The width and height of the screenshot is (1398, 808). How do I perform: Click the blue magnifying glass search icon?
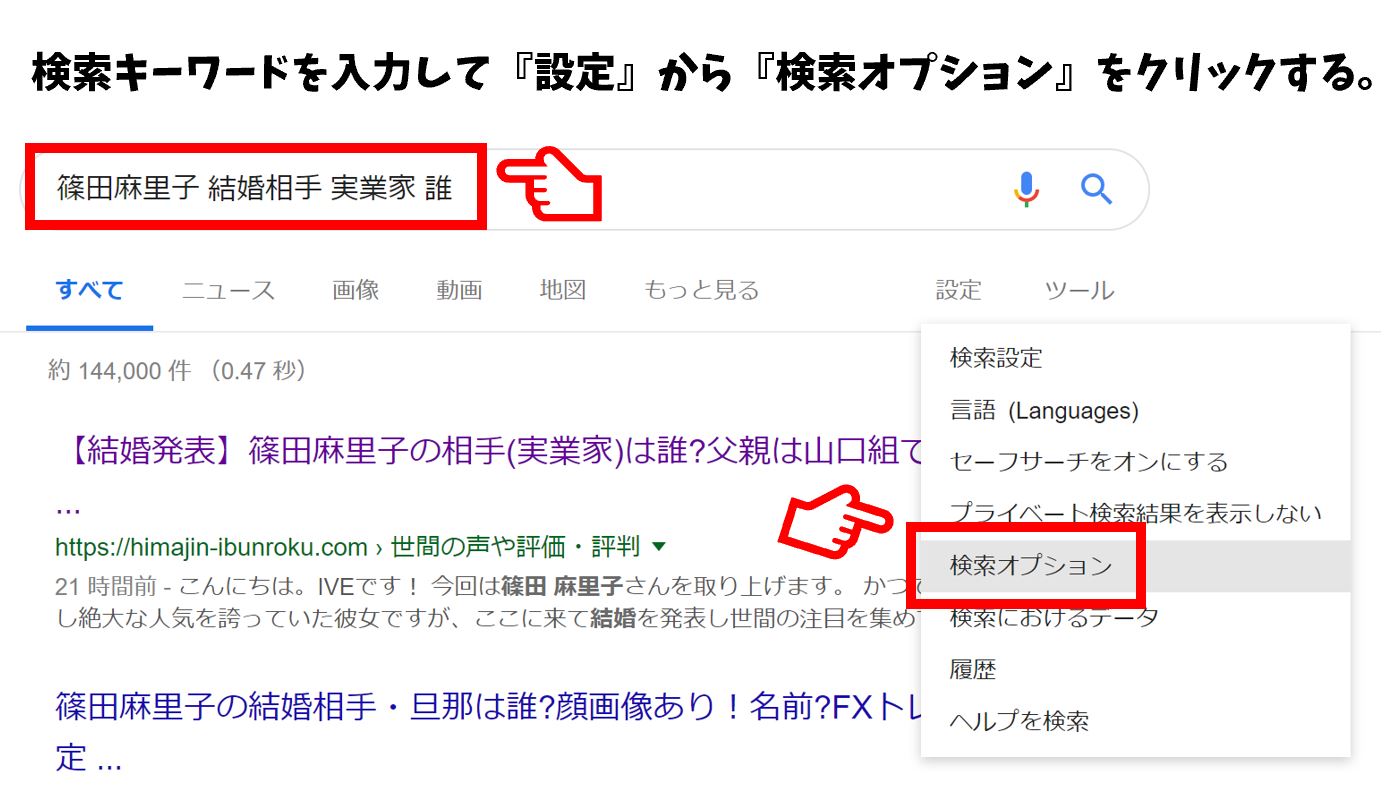click(1096, 189)
